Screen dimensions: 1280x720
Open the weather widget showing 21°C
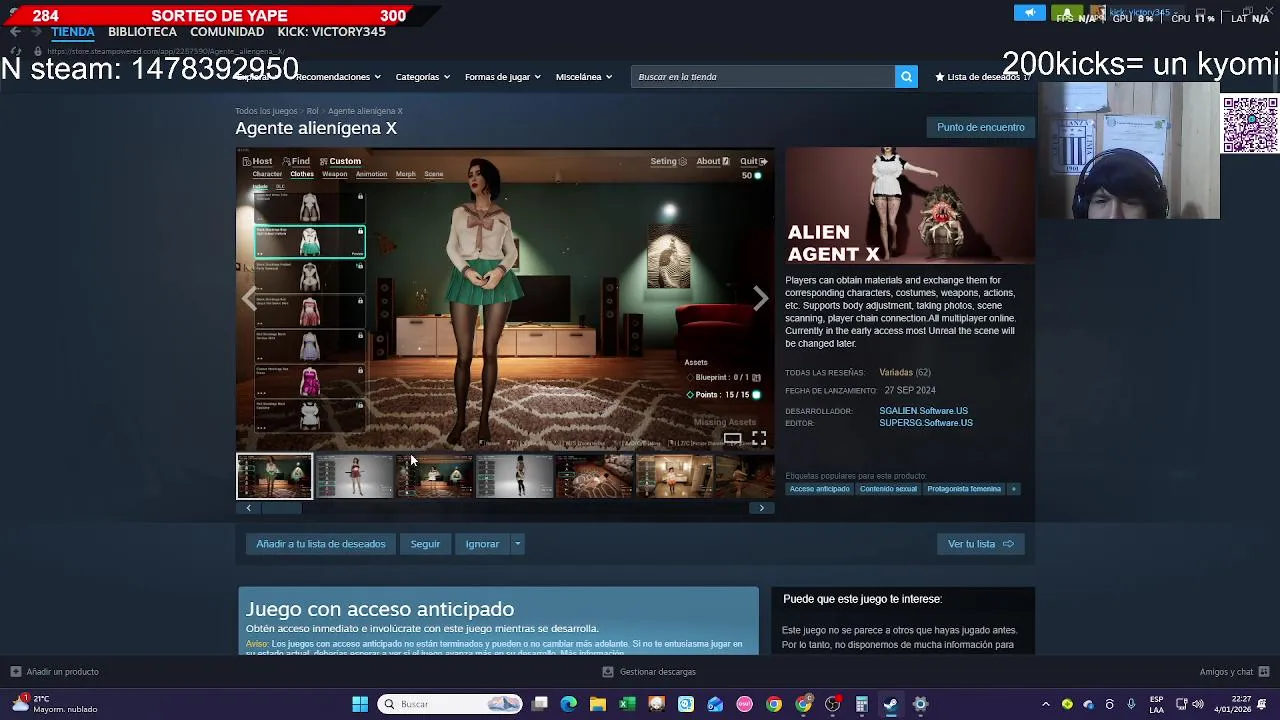click(x=55, y=704)
